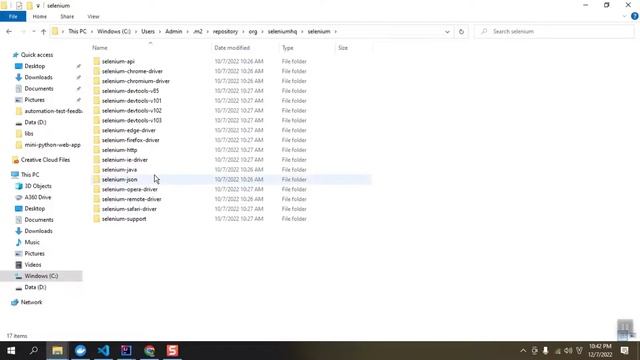
Task: Select the selenium-chrome-driver folder icon
Action: 96,71
